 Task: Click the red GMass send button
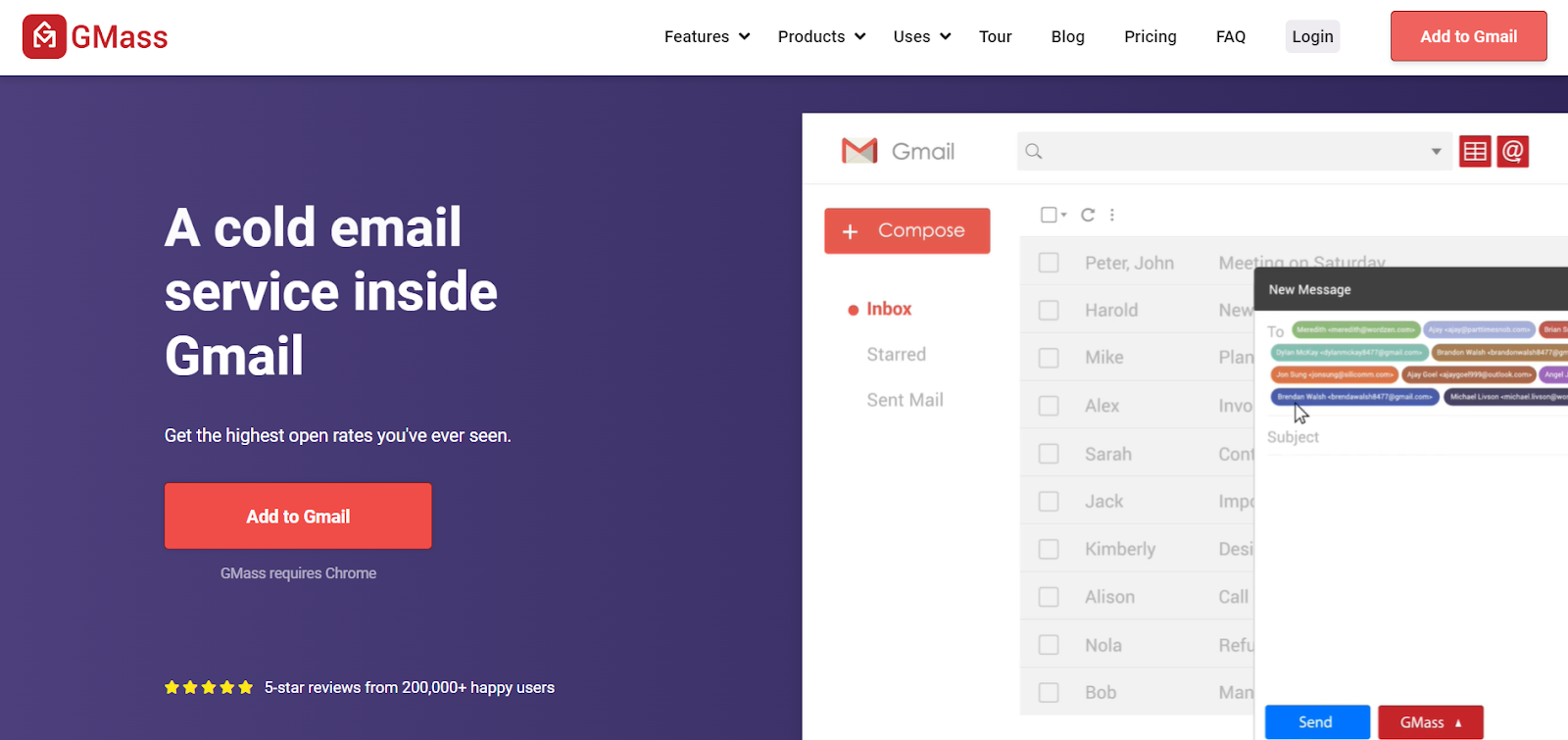[x=1431, y=722]
